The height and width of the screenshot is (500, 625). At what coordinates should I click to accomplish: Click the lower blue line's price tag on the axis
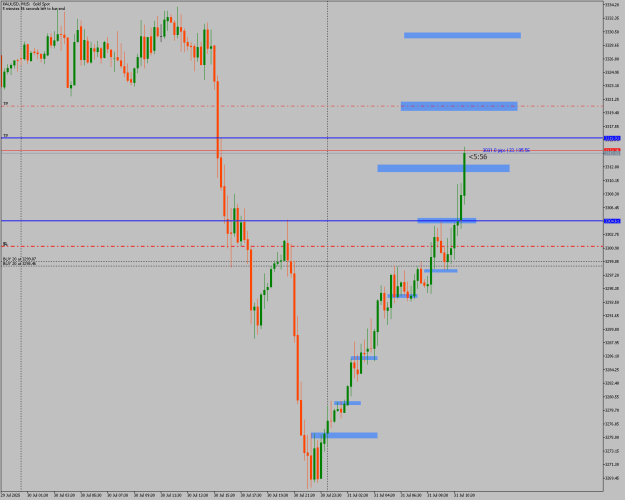[612, 221]
